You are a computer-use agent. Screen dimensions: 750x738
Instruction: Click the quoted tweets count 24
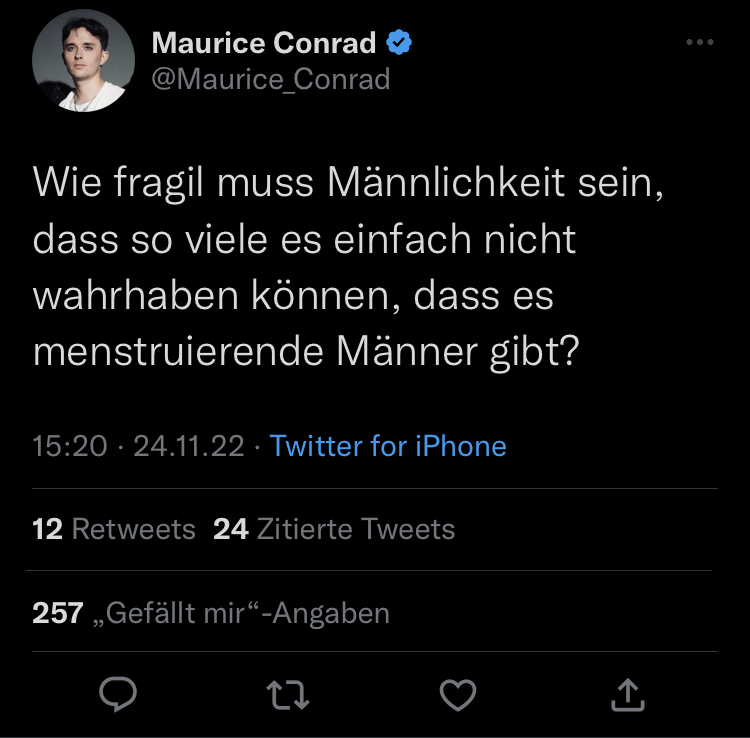coord(230,529)
